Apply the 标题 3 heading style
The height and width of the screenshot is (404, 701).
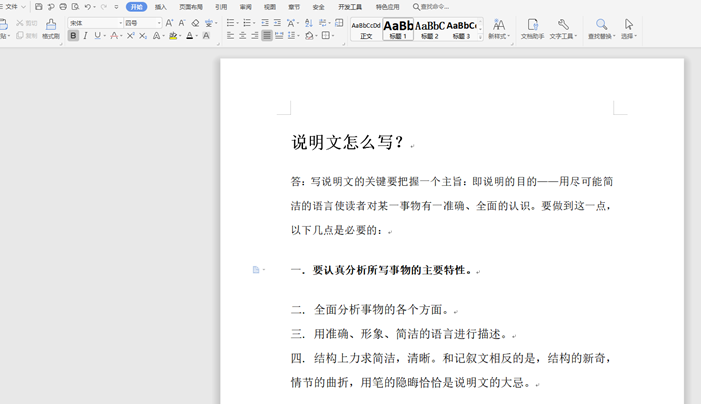pyautogui.click(x=461, y=29)
